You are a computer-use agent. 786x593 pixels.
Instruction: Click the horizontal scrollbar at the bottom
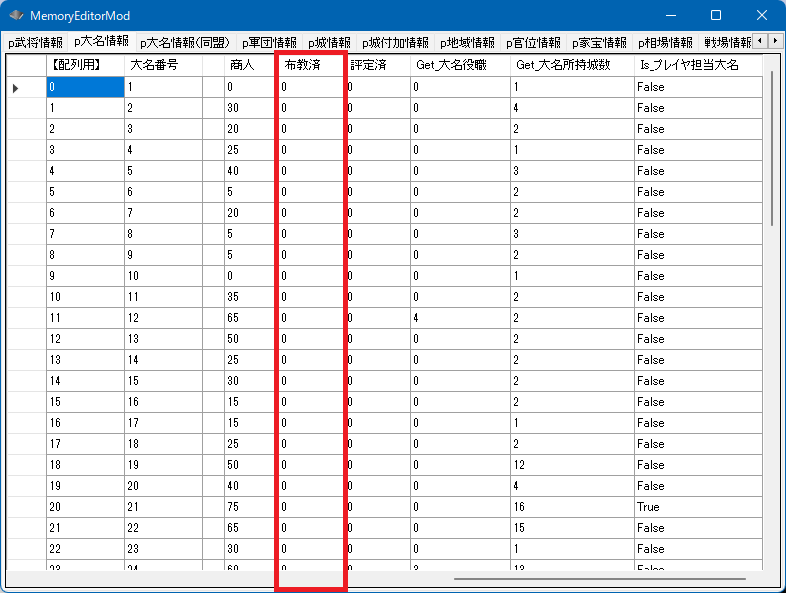[x=600, y=579]
